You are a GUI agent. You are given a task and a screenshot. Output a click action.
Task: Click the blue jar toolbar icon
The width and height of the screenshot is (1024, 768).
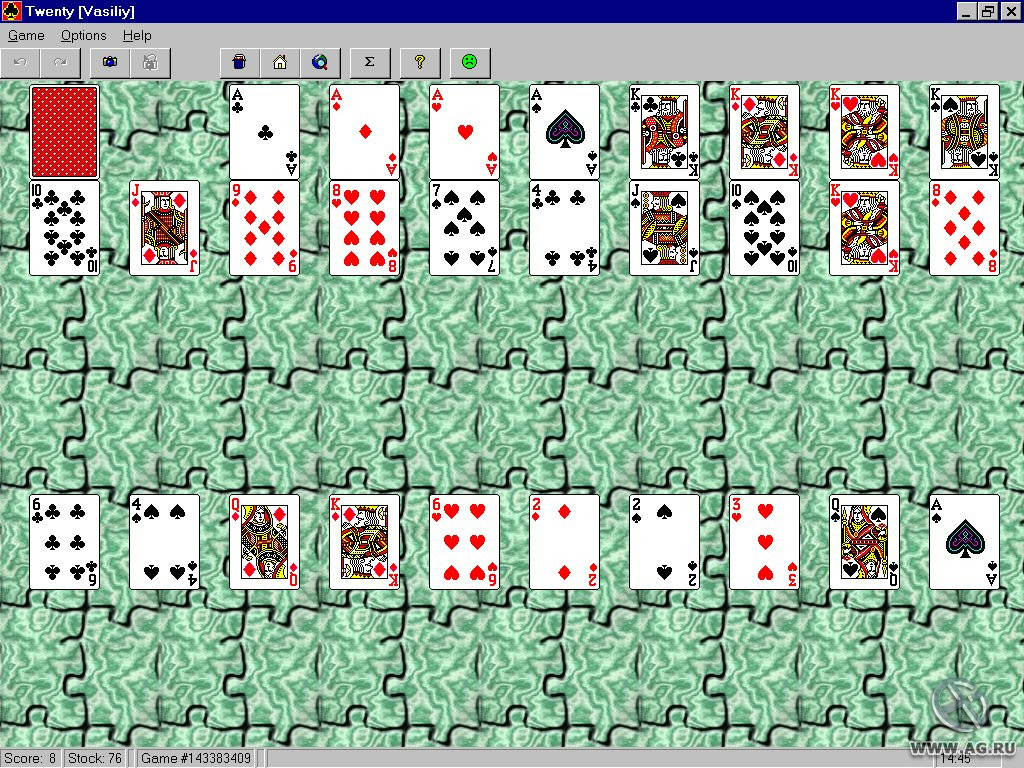[x=240, y=63]
